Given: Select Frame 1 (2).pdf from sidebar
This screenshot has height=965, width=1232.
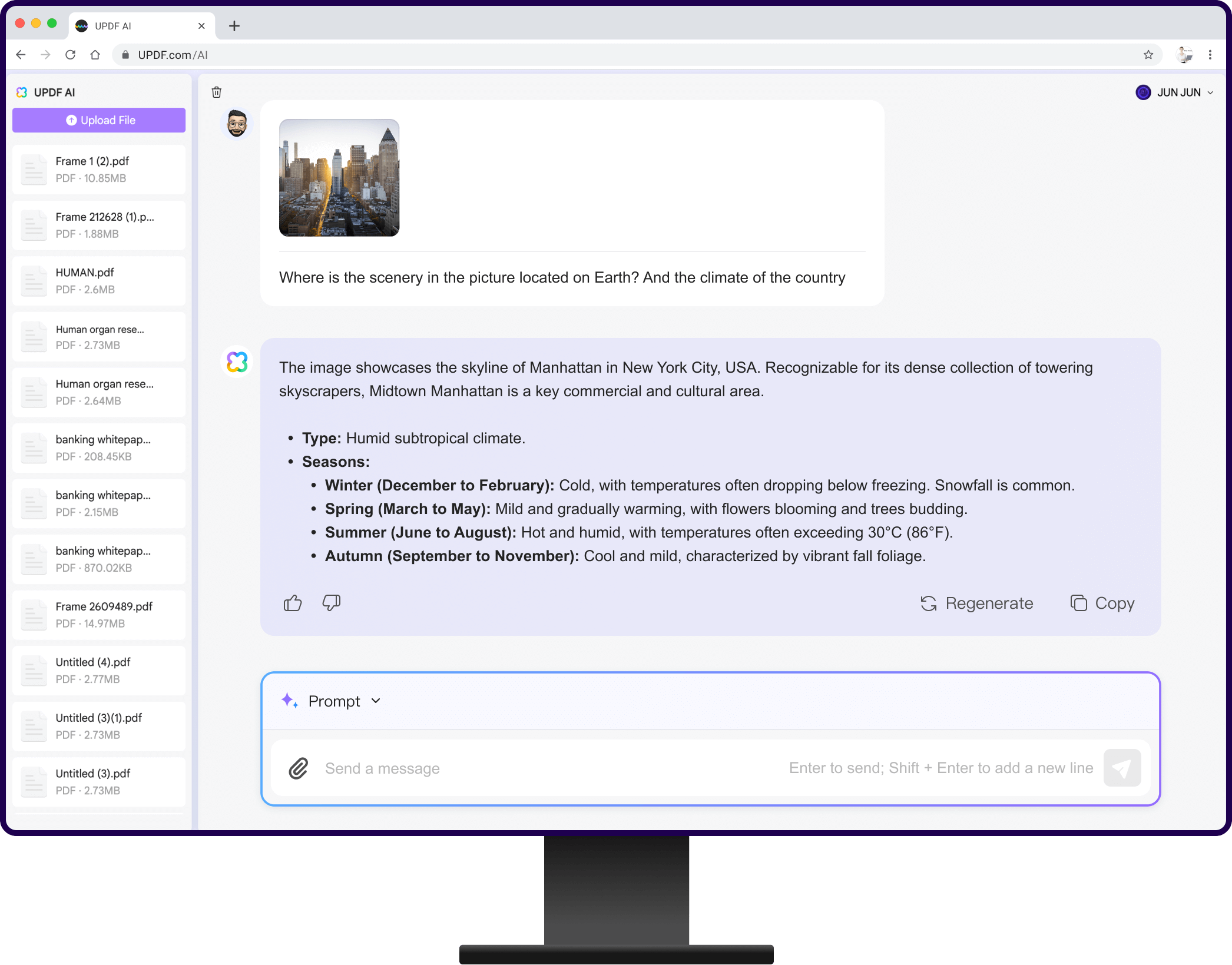Looking at the screenshot, I should click(x=99, y=169).
